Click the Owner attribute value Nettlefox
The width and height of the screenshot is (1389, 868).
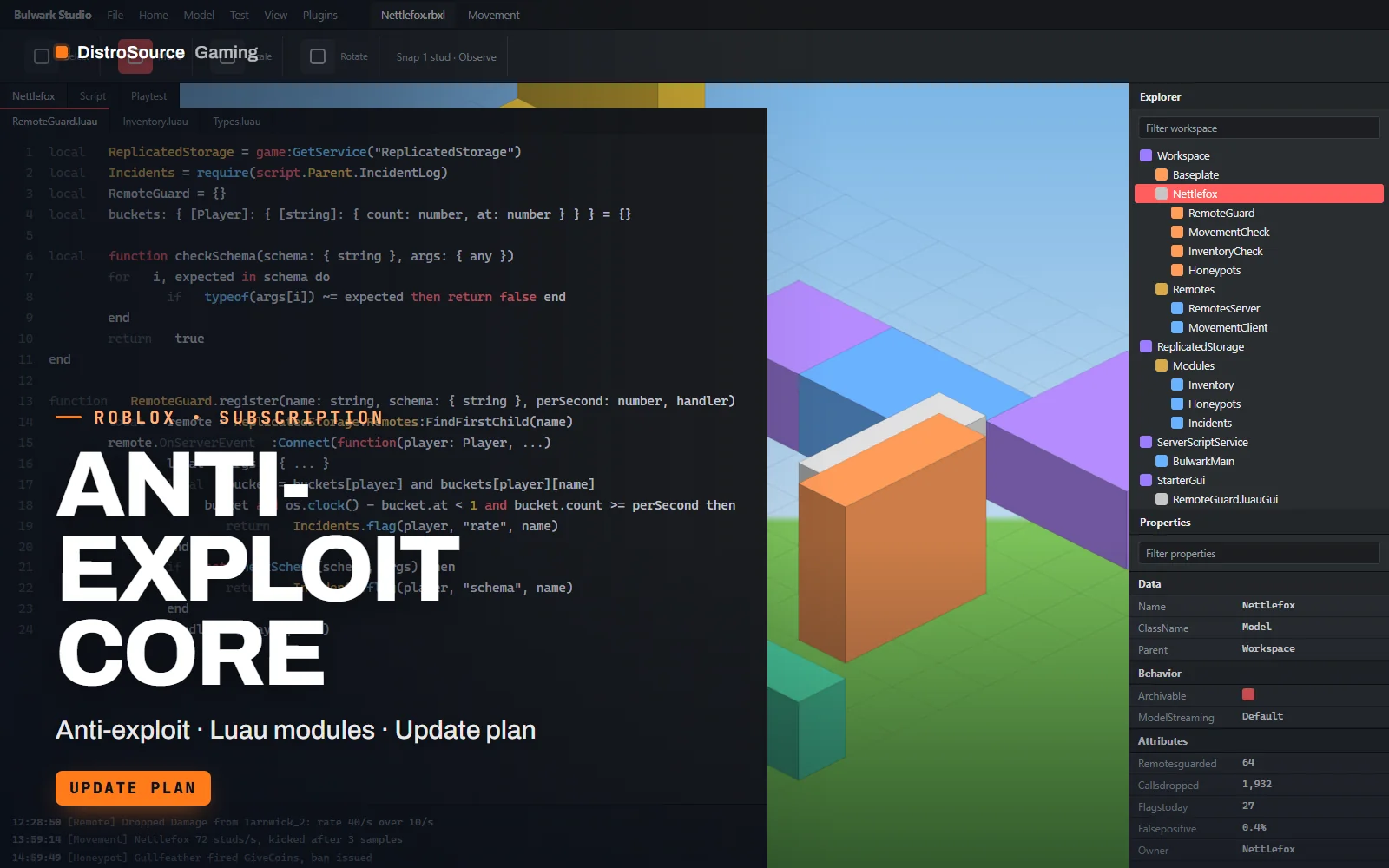coord(1268,849)
